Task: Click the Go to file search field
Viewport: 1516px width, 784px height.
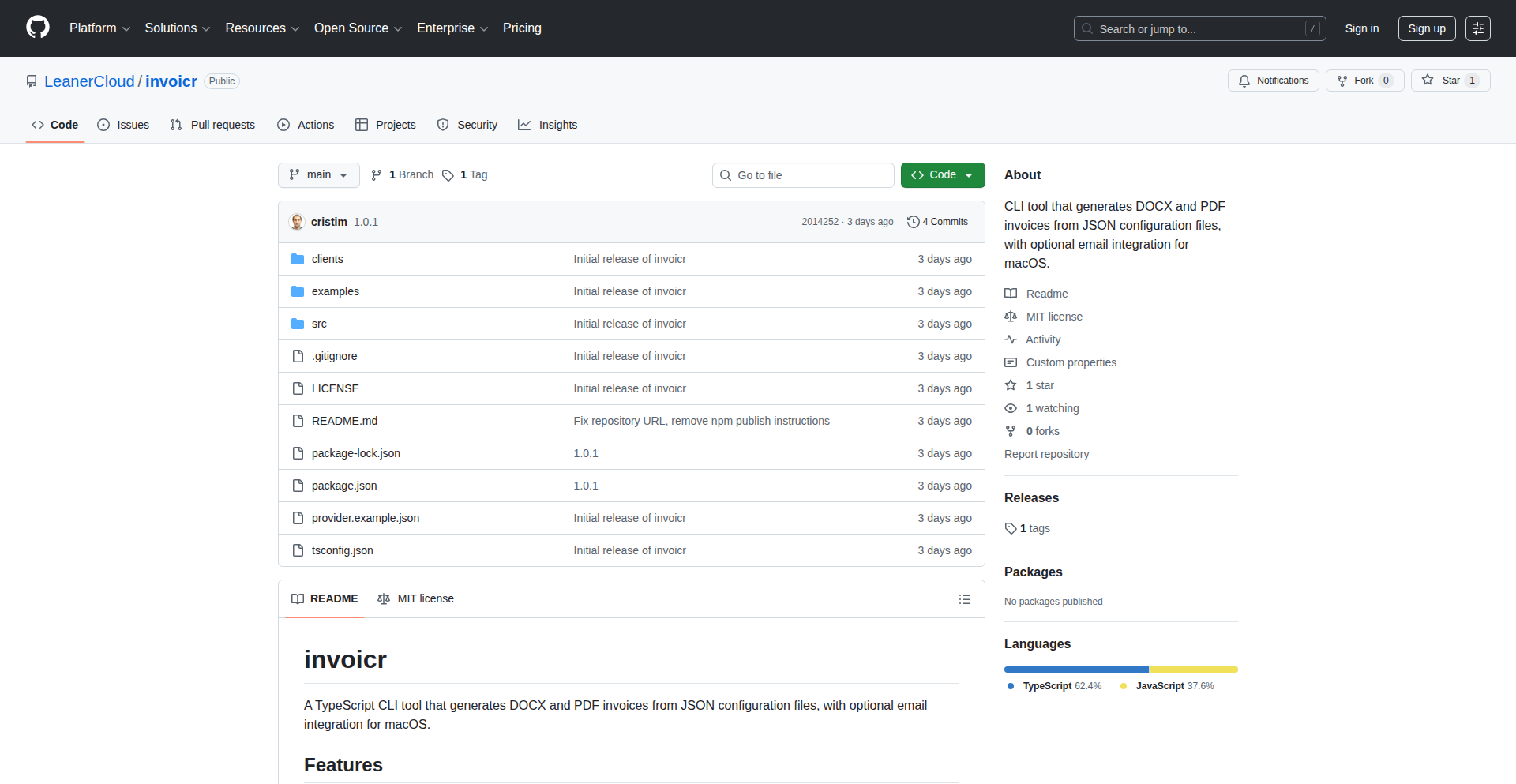Action: coord(803,174)
